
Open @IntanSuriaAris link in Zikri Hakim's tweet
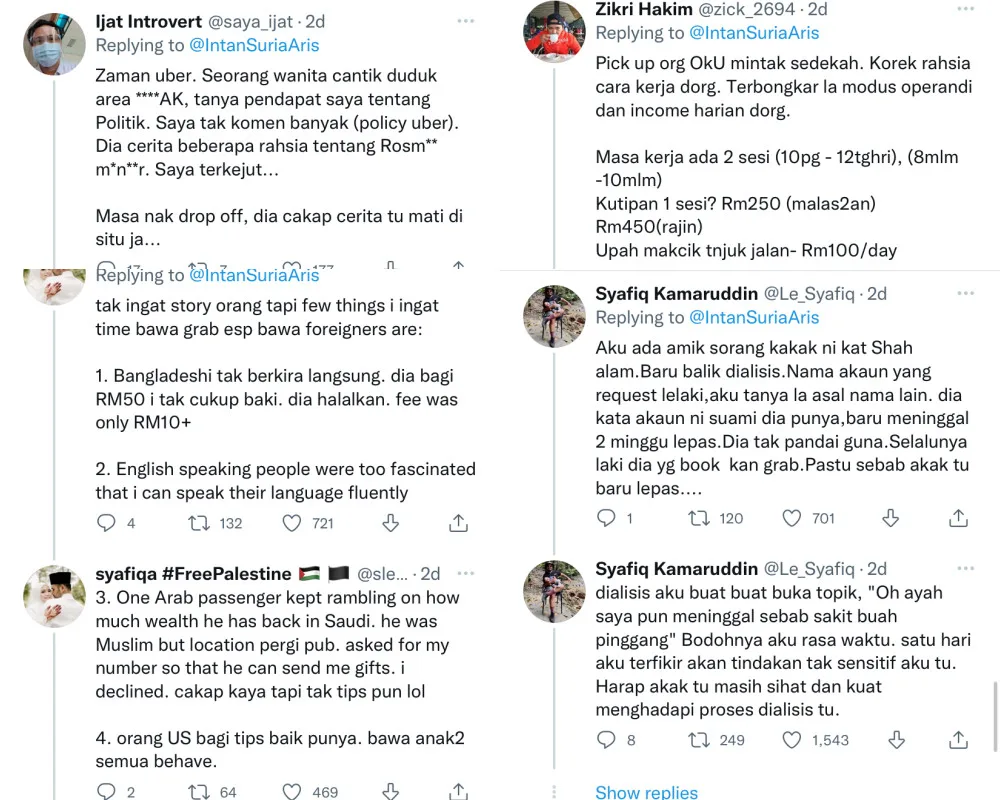pos(754,33)
